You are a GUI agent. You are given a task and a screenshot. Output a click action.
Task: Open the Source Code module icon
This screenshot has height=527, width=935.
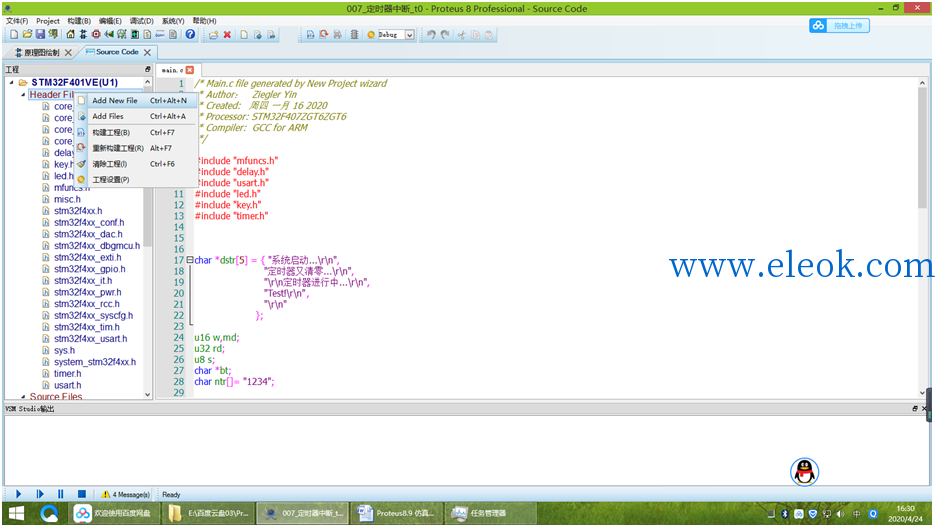[160, 35]
